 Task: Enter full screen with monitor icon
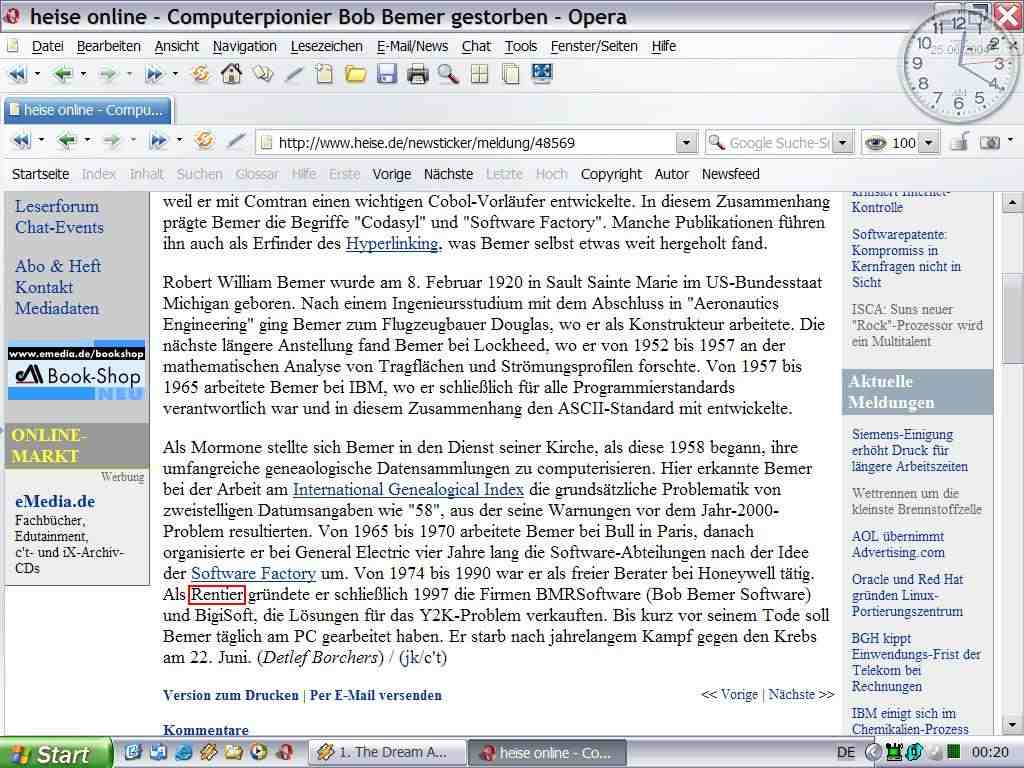coord(542,73)
